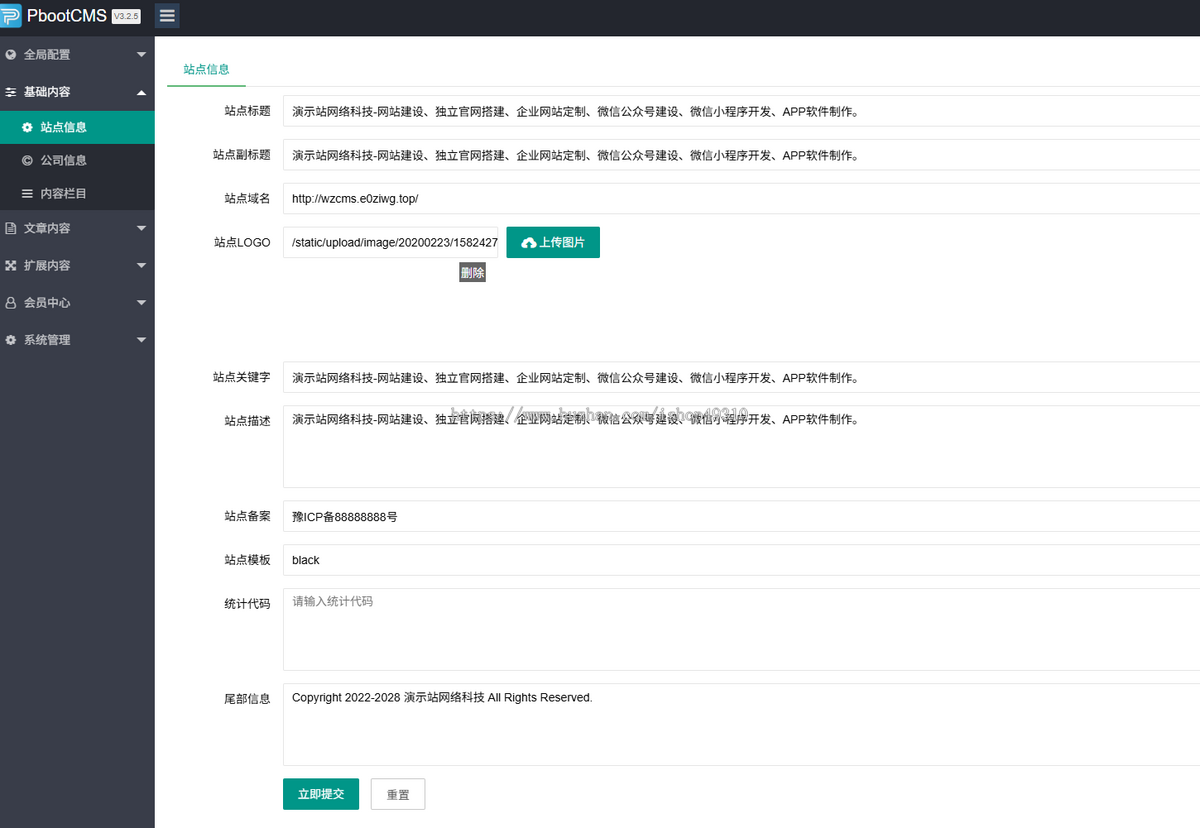Click the gear icon beside 系统管理

pos(11,340)
